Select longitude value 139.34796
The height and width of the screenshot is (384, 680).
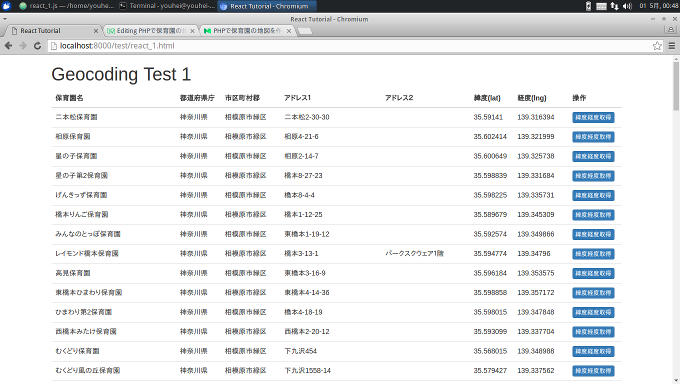coord(534,254)
